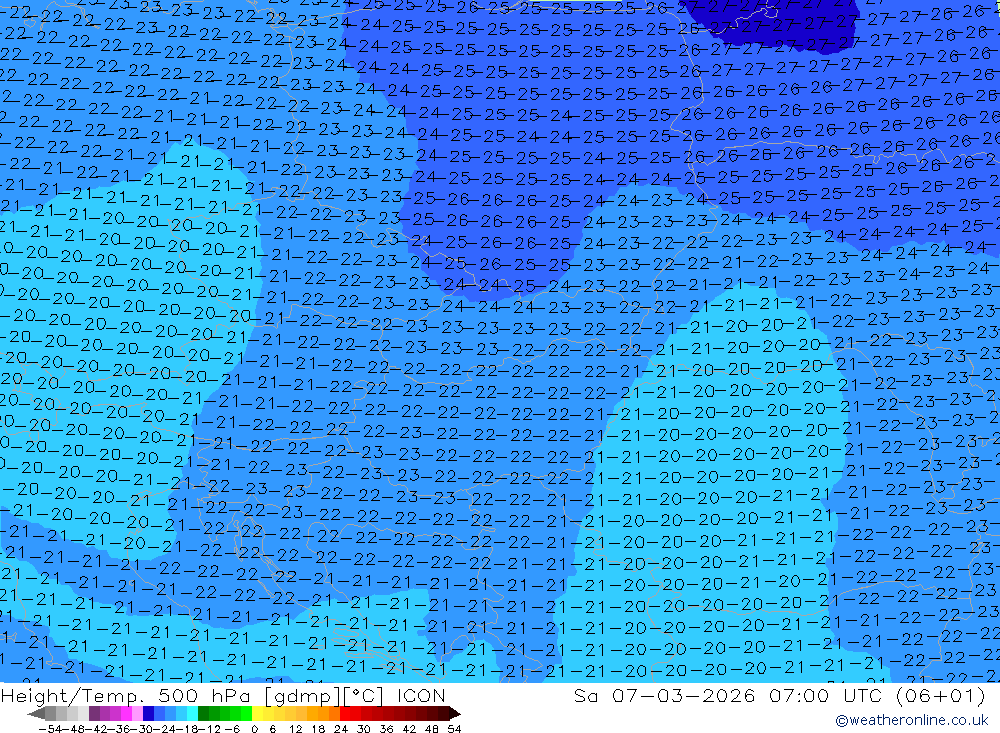
Task: Click the legend value '12'
Action: tap(295, 729)
